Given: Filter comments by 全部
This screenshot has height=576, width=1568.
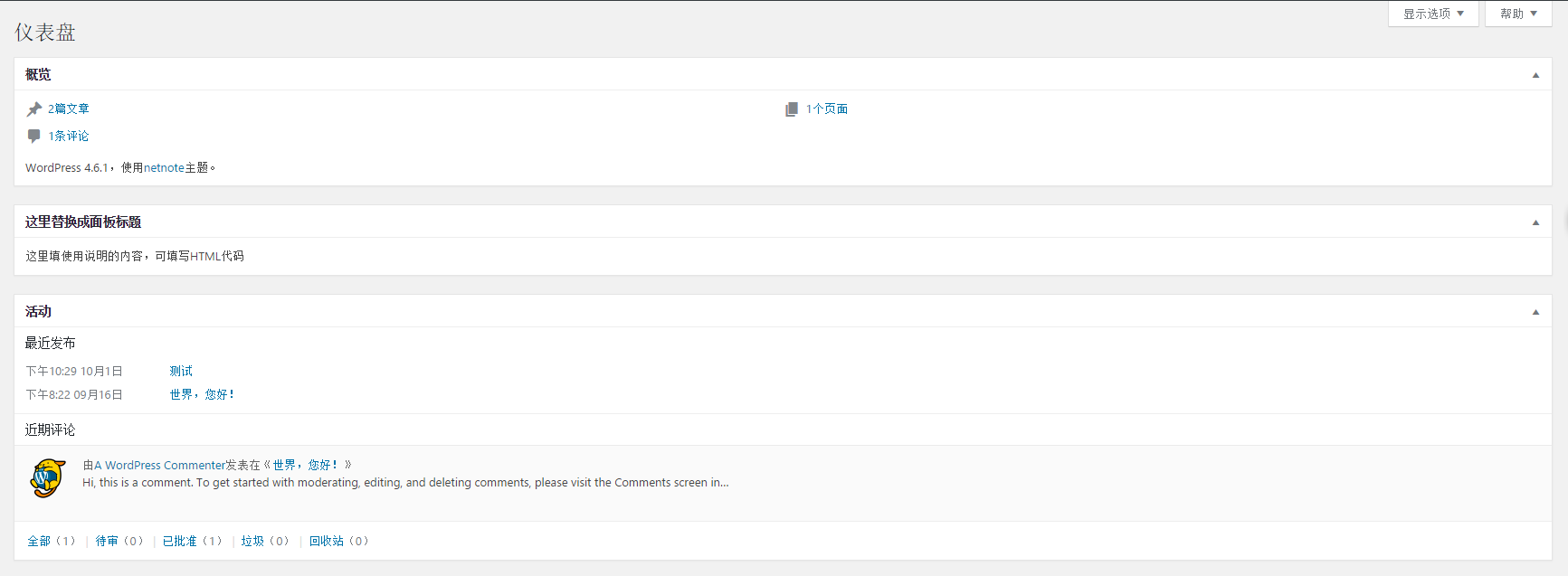Looking at the screenshot, I should click(x=39, y=541).
